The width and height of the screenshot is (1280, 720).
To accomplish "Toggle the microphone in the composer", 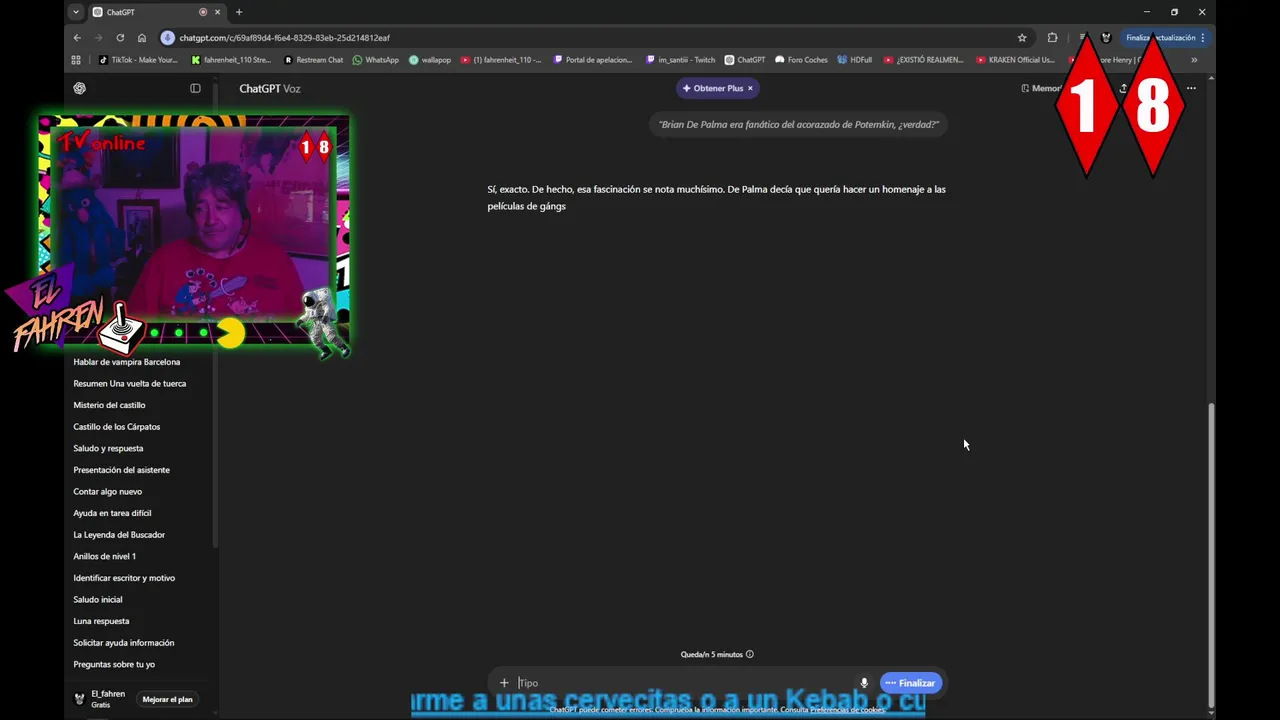I will click(x=864, y=683).
